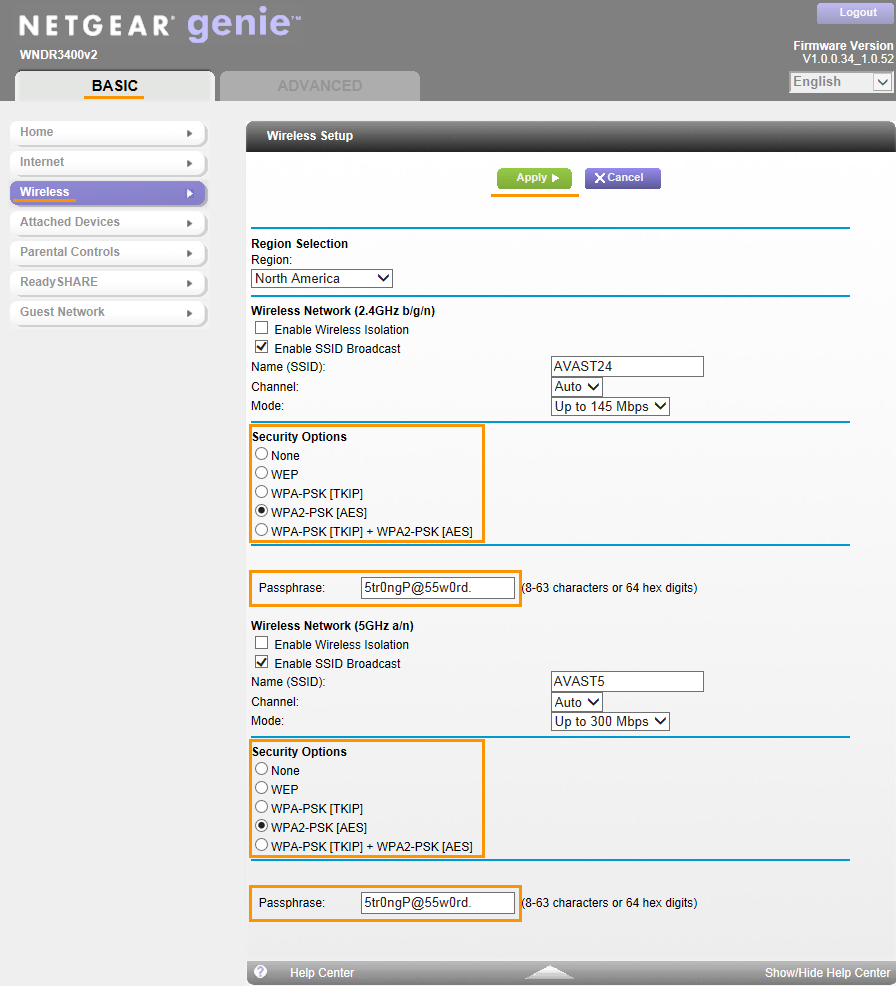Open the Region dropdown showing North America
Screen dimensions: 896x986
322,279
